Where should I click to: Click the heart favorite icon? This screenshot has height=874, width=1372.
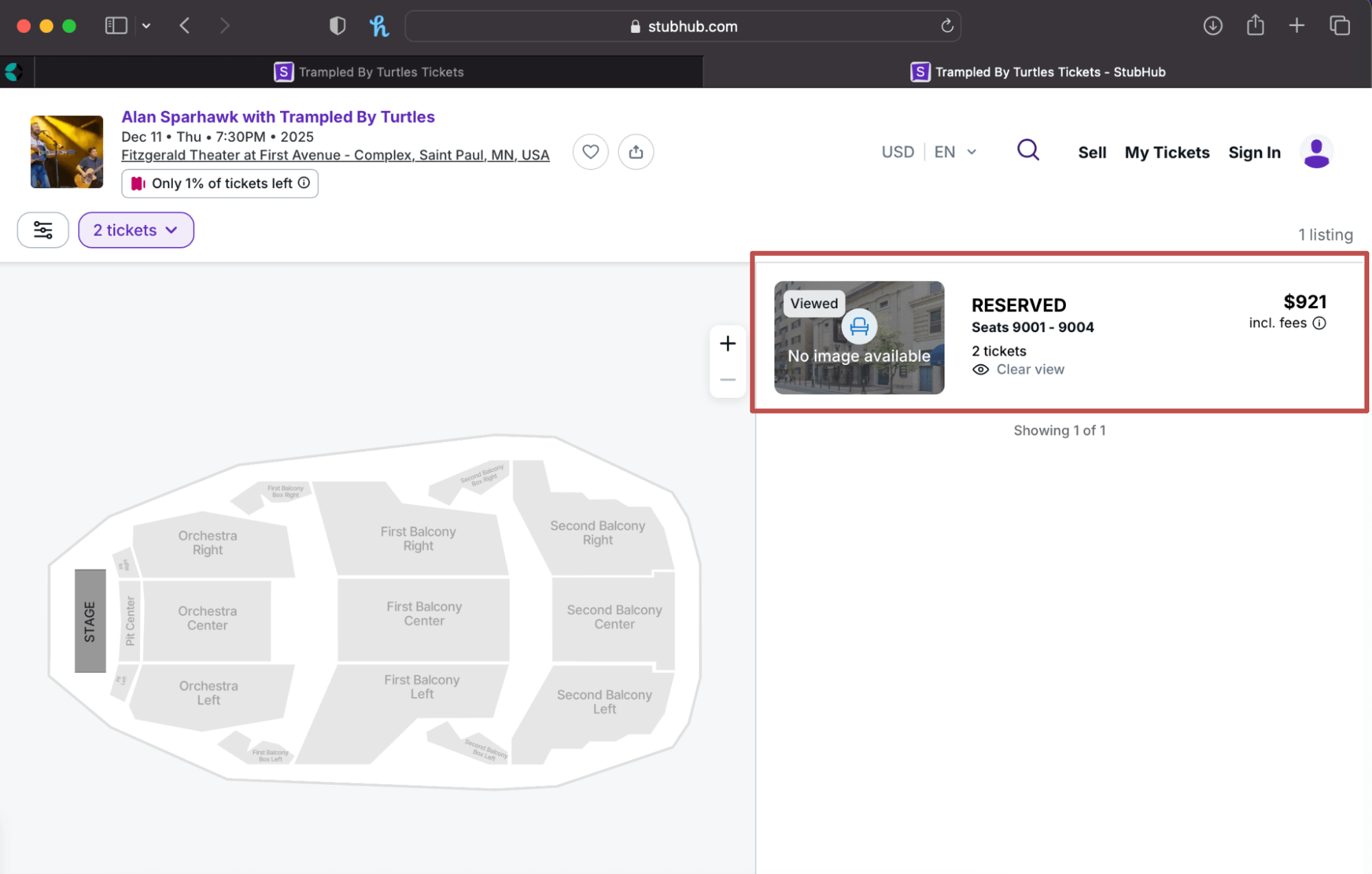590,152
